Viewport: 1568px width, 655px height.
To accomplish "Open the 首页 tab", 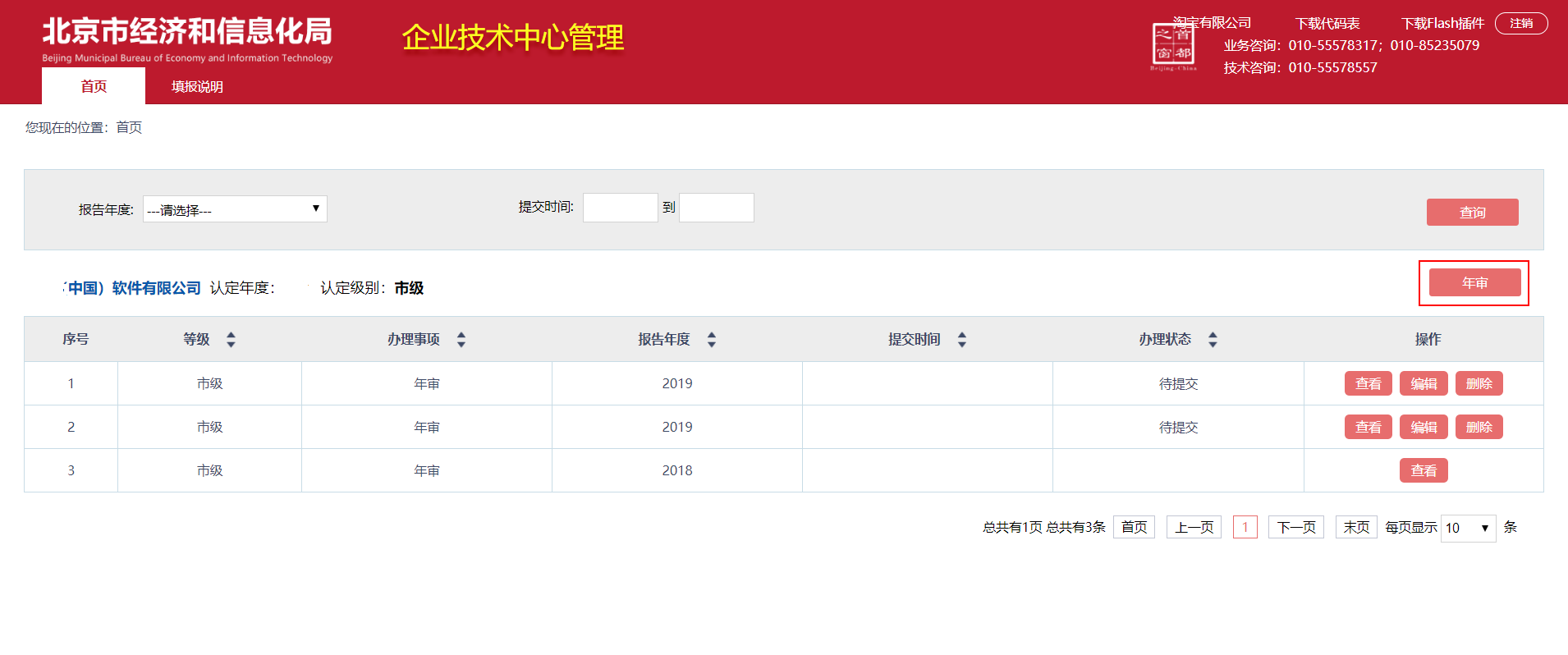I will [94, 86].
